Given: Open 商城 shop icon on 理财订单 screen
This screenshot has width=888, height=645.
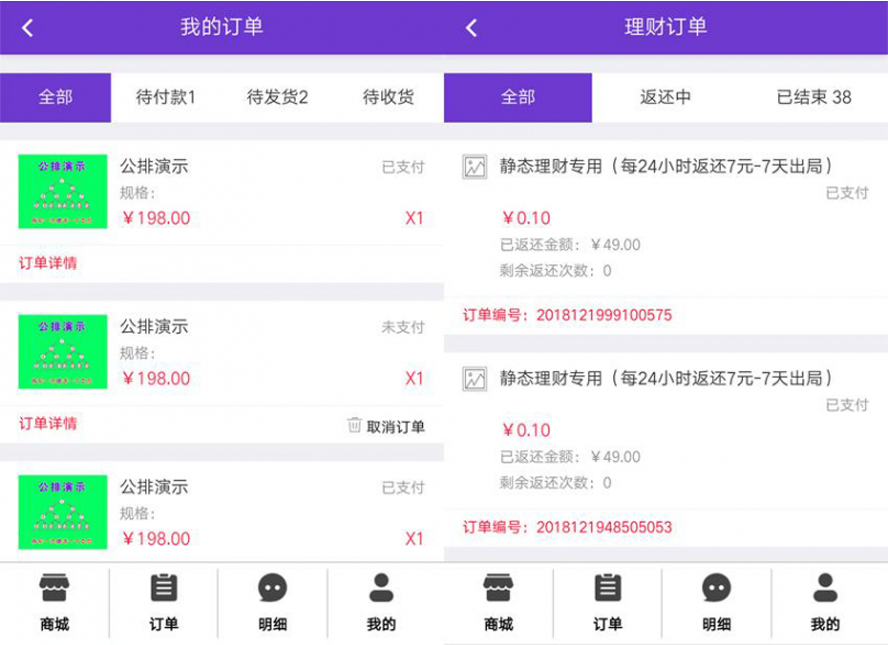Looking at the screenshot, I should [498, 588].
